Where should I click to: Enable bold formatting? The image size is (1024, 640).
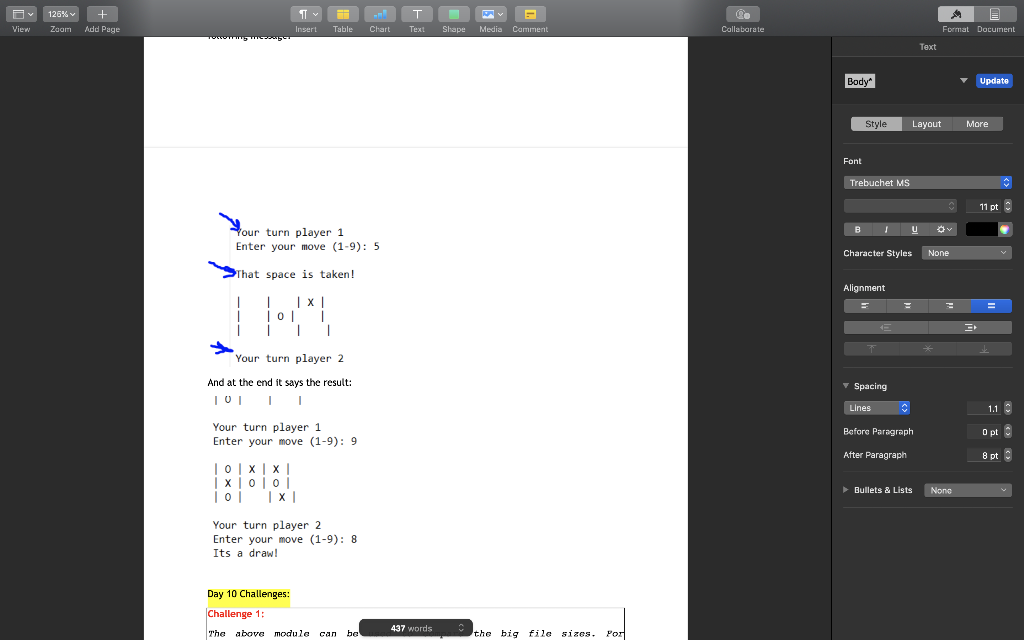(857, 229)
